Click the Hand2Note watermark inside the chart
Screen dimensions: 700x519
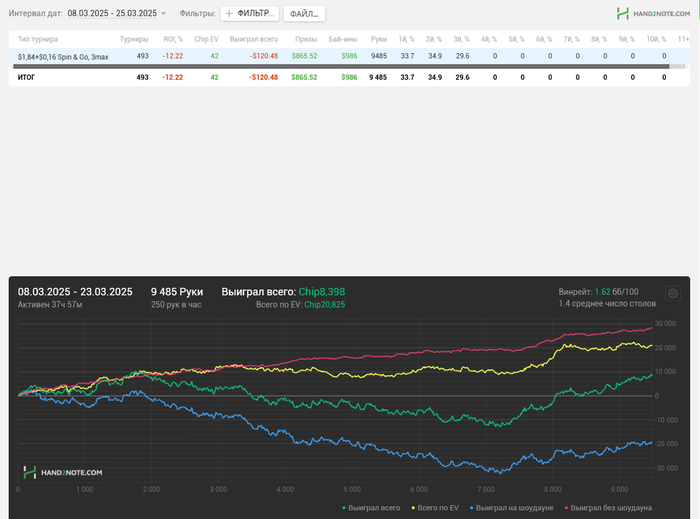point(63,472)
